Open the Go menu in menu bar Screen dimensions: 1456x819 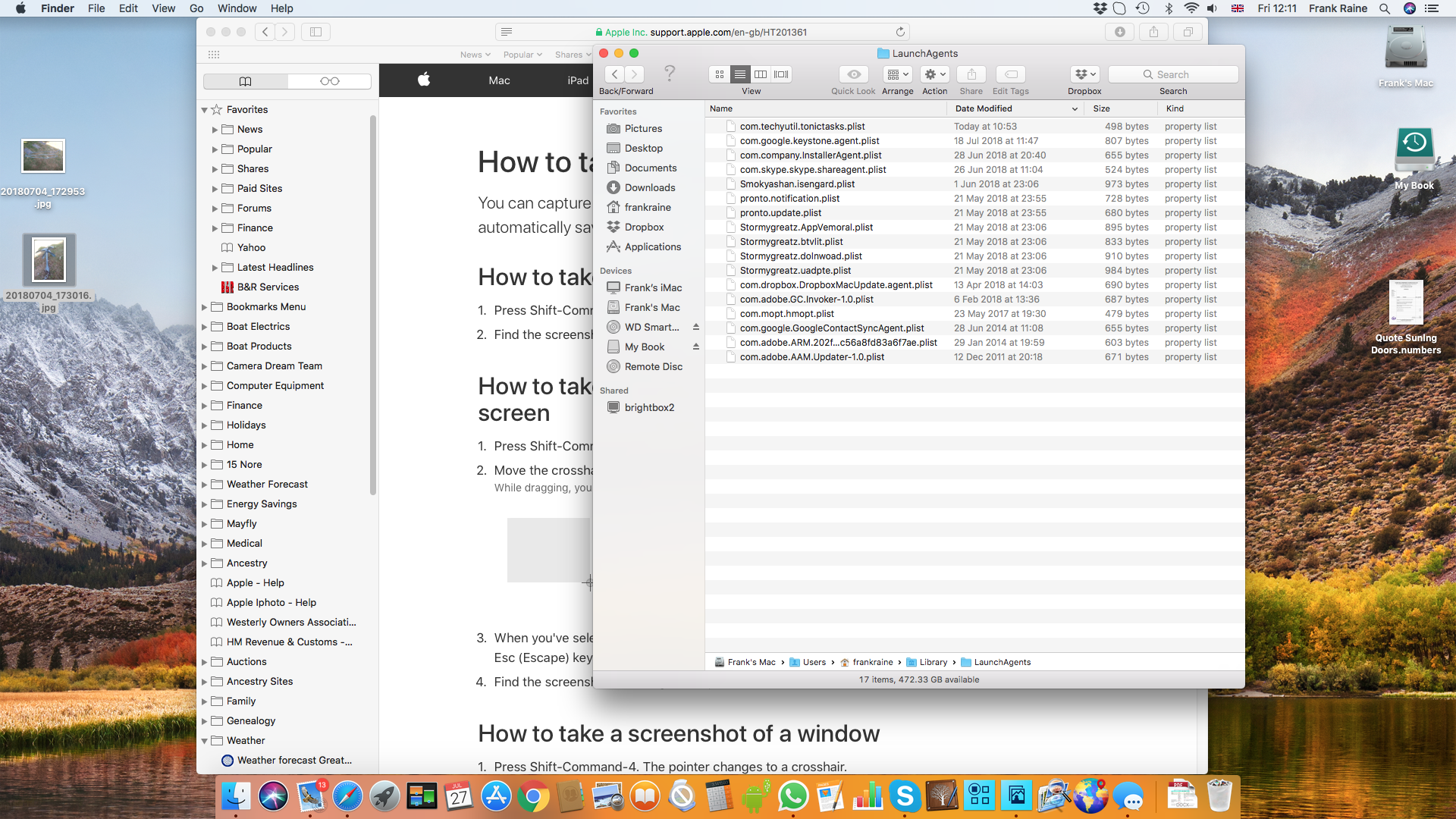(196, 8)
